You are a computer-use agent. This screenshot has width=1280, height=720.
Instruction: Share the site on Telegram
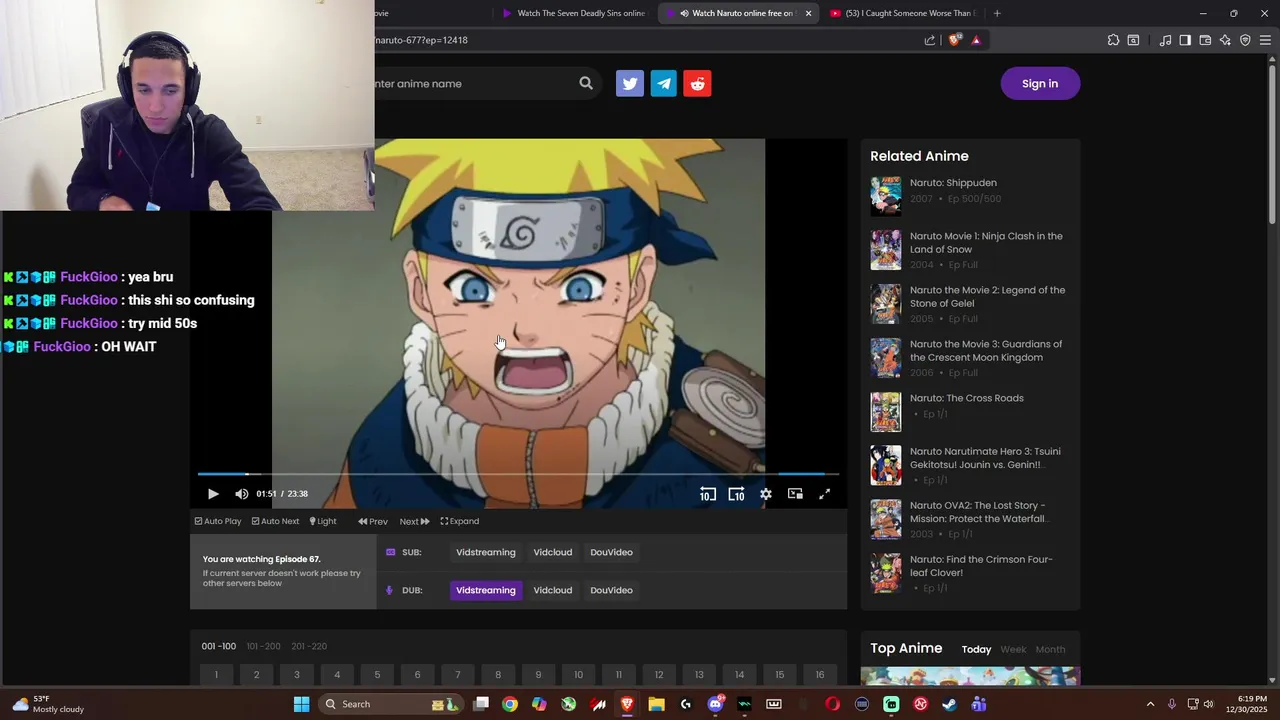click(x=664, y=84)
